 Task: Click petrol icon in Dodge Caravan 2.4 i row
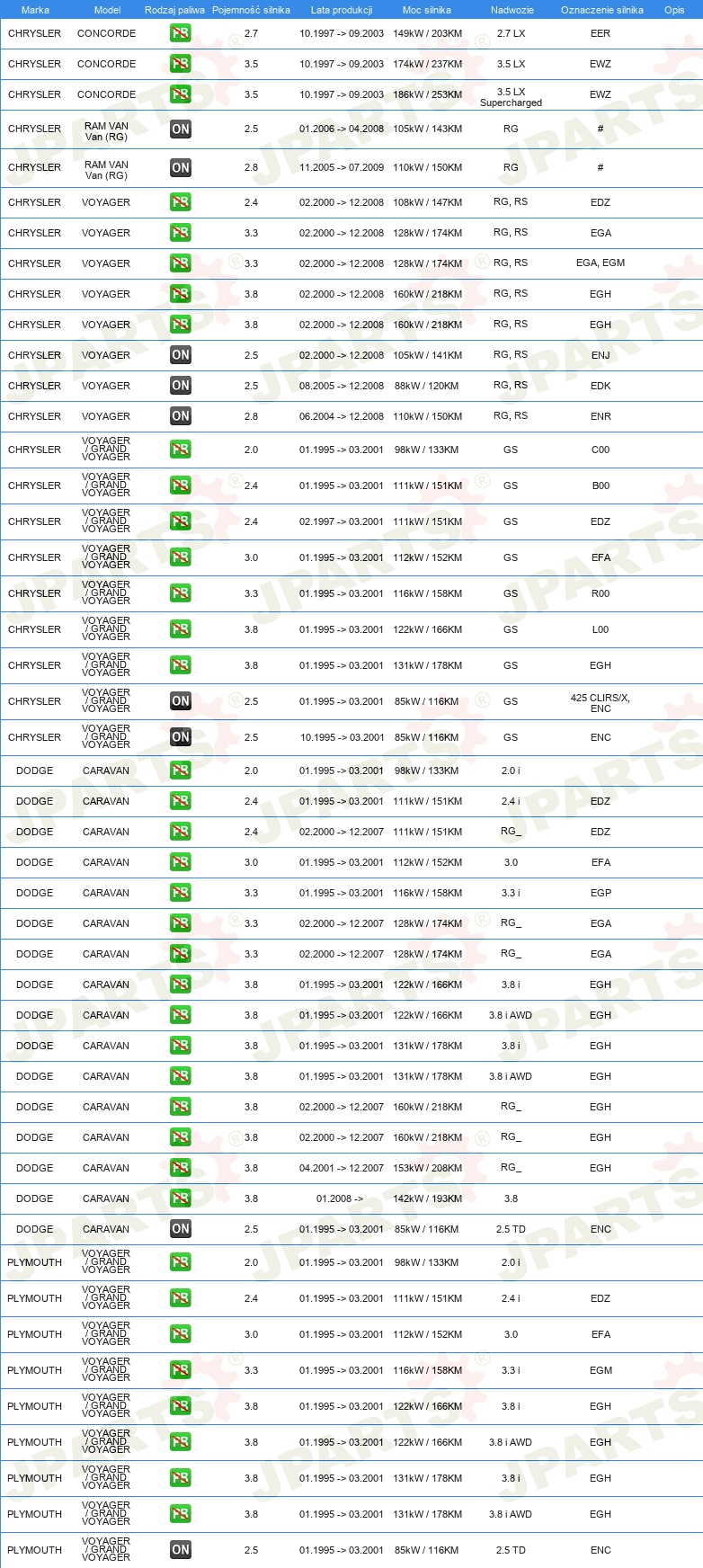point(181,801)
